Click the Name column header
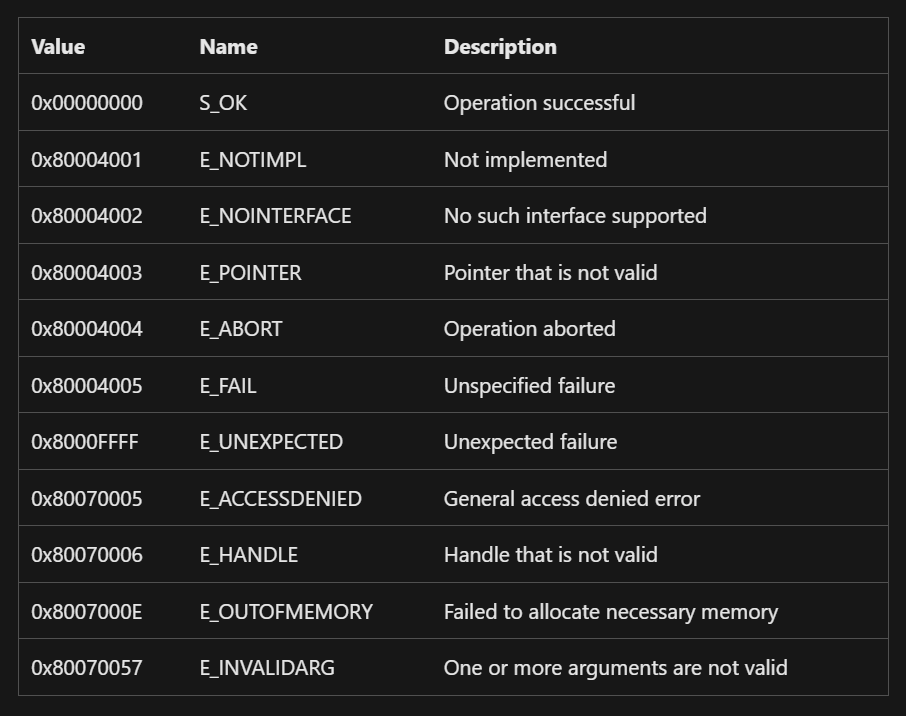Screen dimensions: 906x716 pos(228,47)
